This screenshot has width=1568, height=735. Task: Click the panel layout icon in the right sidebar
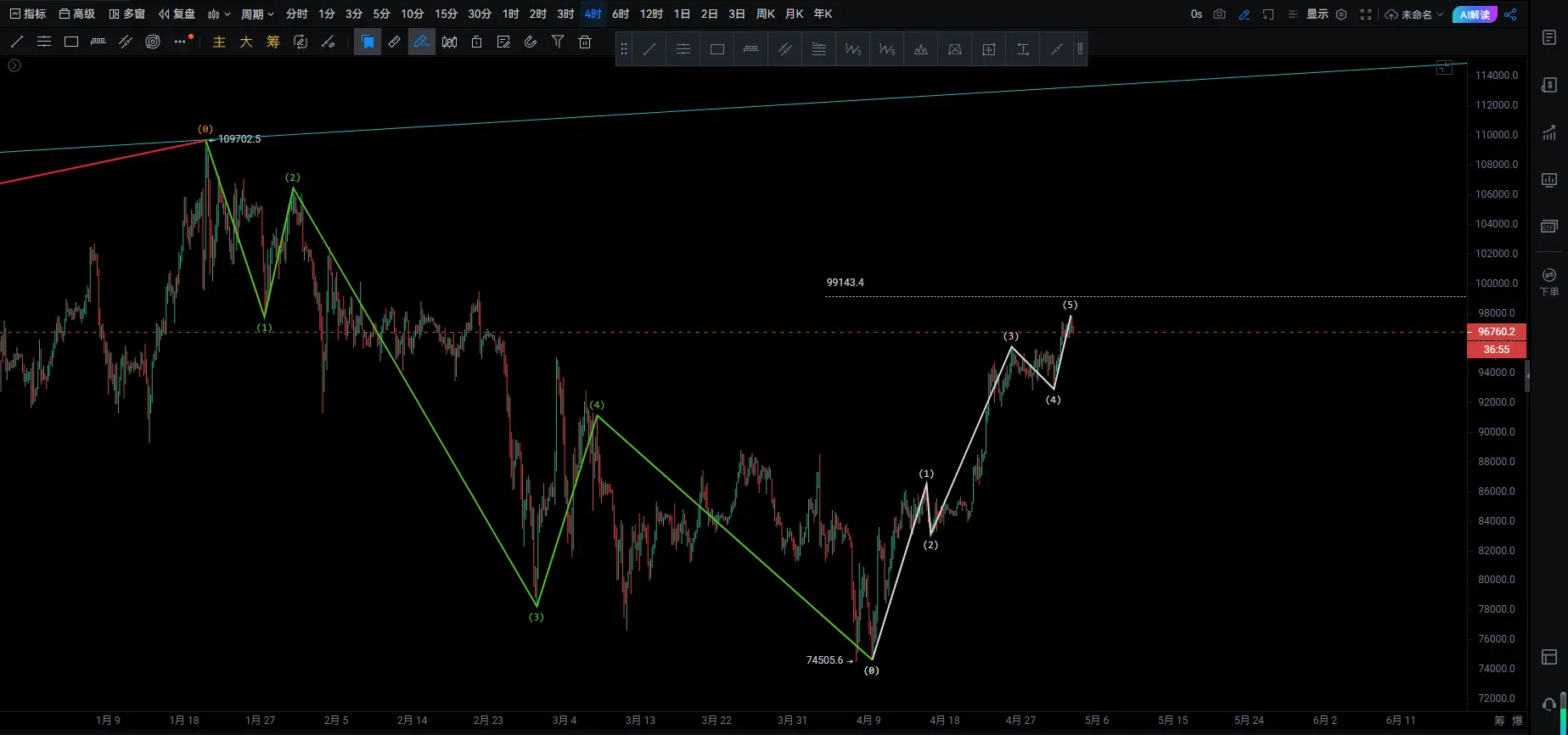tap(1549, 657)
